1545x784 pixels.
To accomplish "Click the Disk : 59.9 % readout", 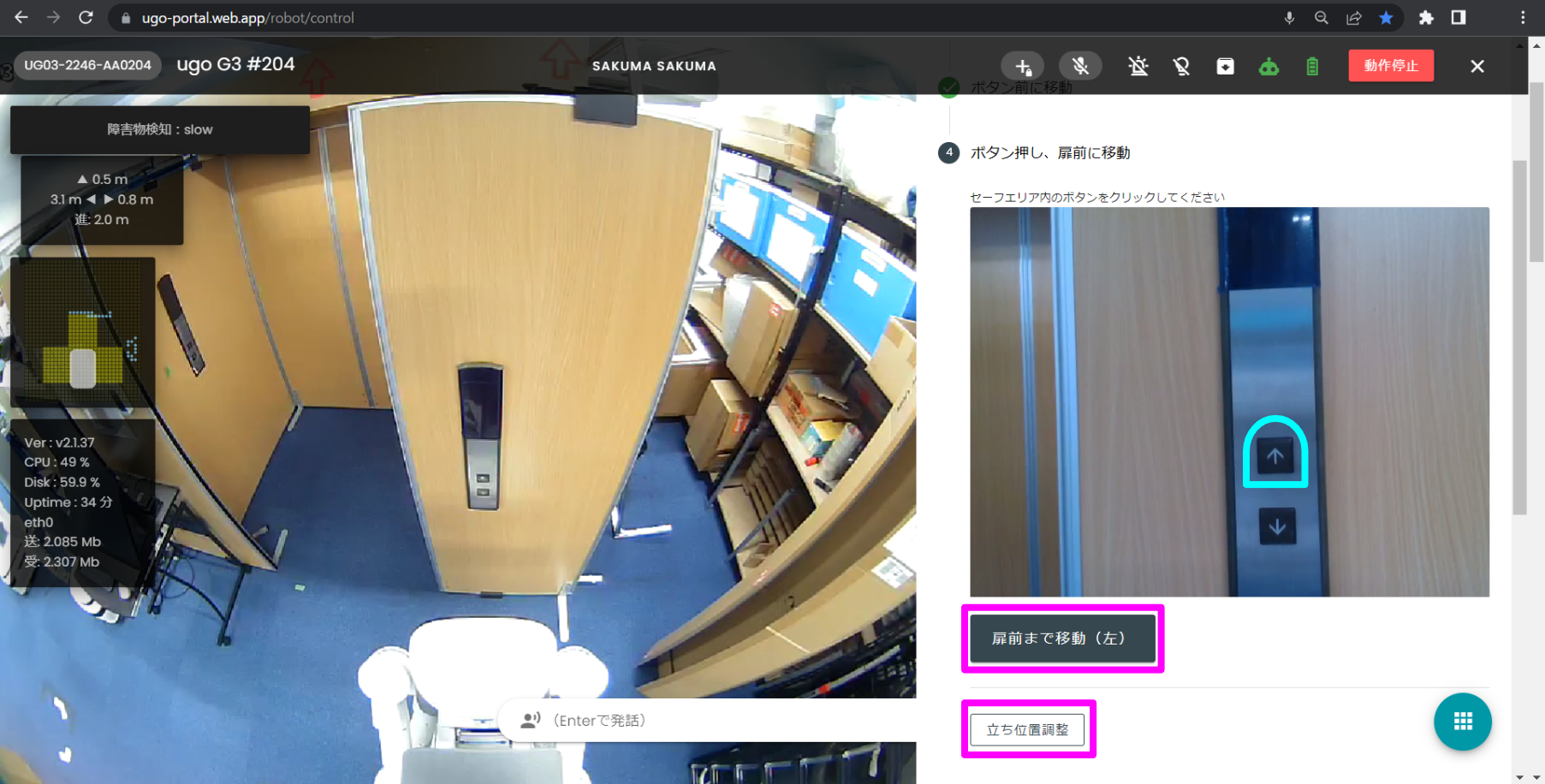I will click(62, 482).
